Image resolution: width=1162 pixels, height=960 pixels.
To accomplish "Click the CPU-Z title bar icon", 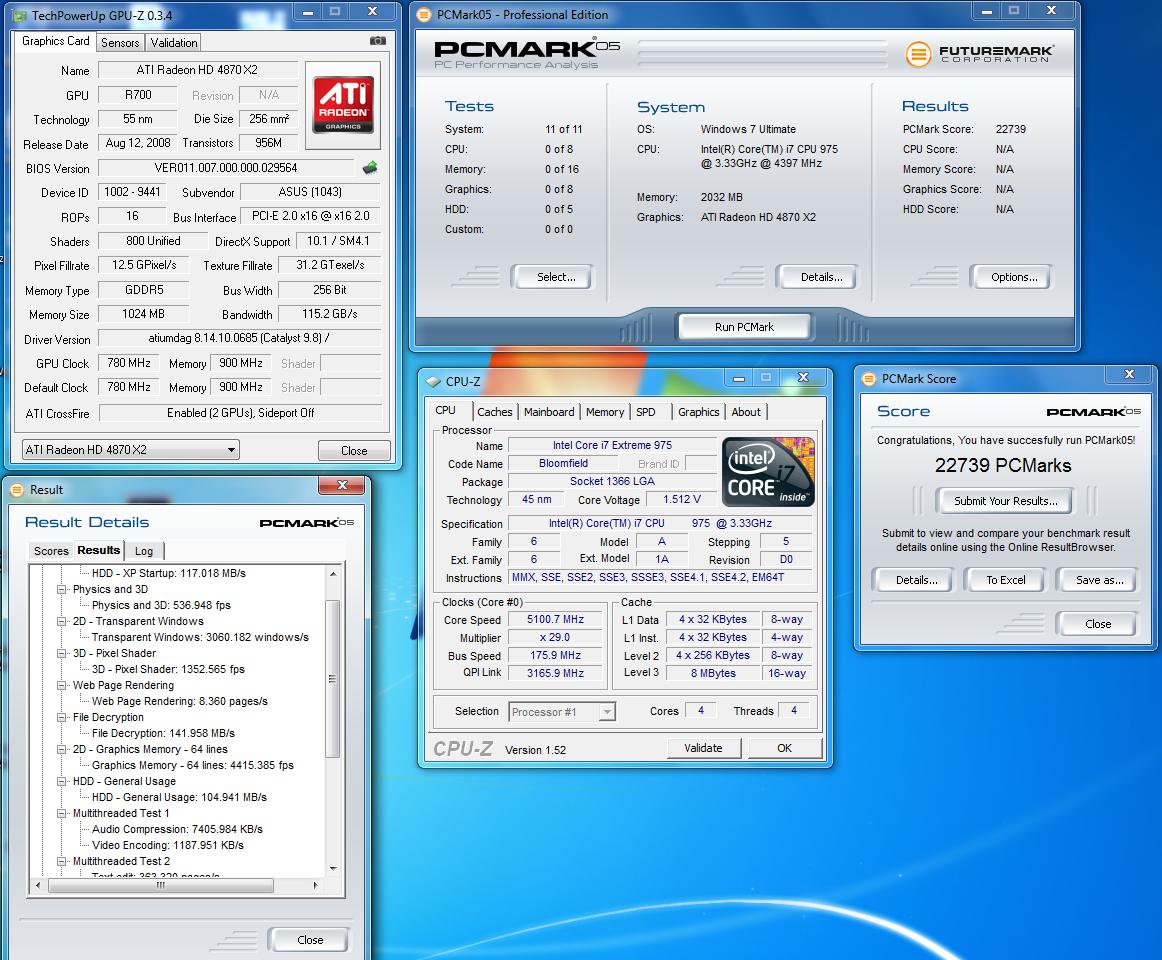I will click(x=434, y=382).
